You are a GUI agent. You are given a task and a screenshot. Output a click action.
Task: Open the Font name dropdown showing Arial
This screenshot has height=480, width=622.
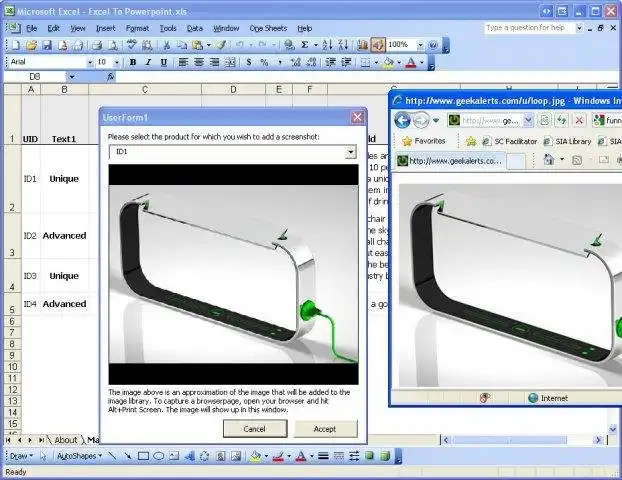click(90, 62)
